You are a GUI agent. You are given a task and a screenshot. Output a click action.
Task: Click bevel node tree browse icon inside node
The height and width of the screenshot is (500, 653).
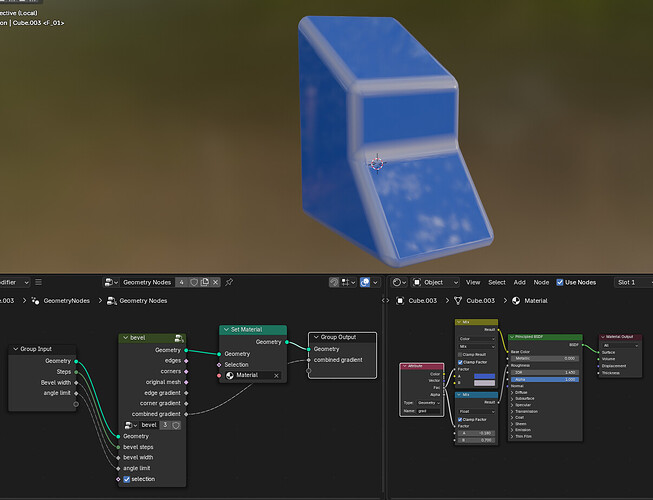[131, 425]
